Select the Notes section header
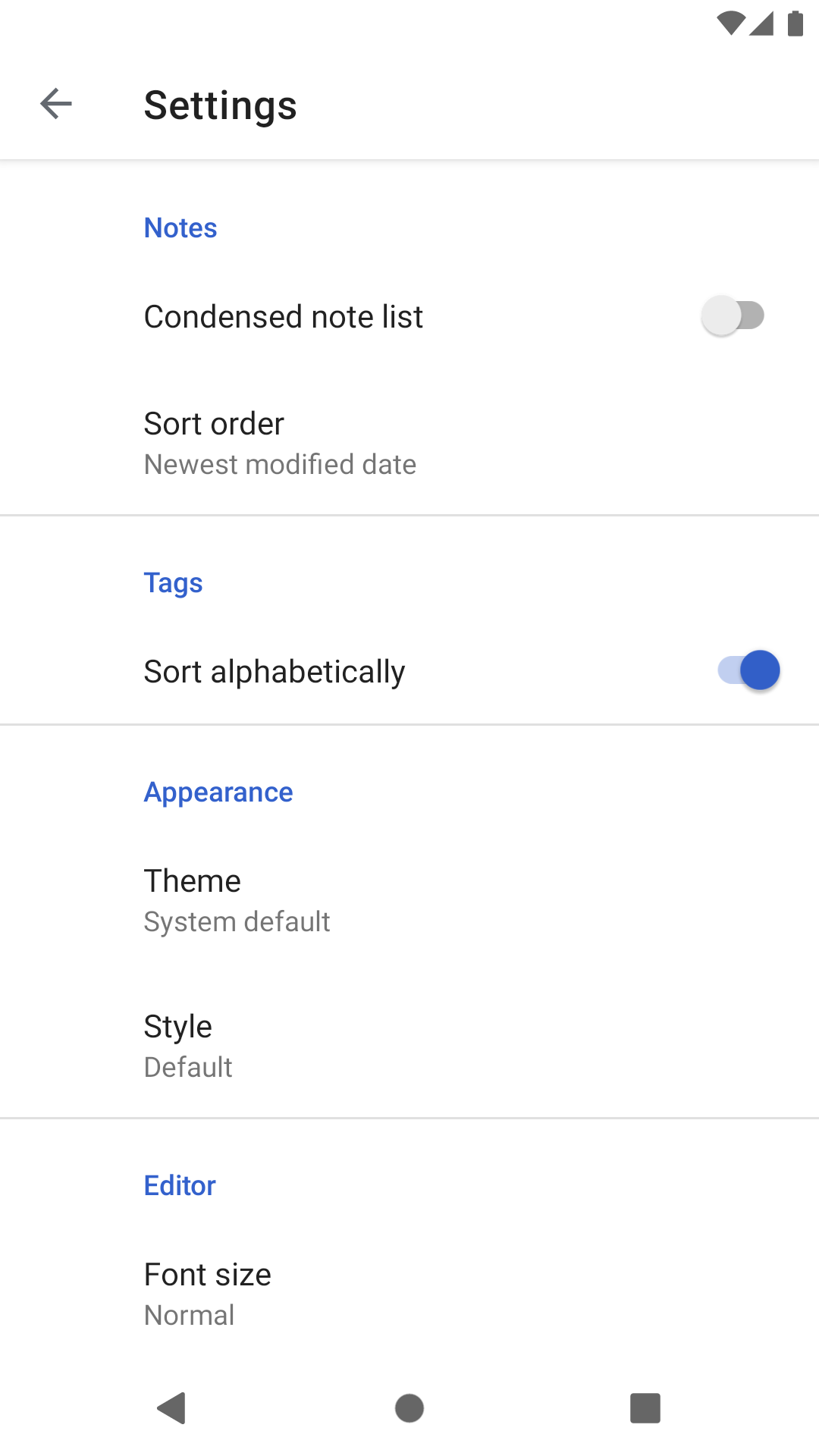The width and height of the screenshot is (819, 1456). coord(180,227)
